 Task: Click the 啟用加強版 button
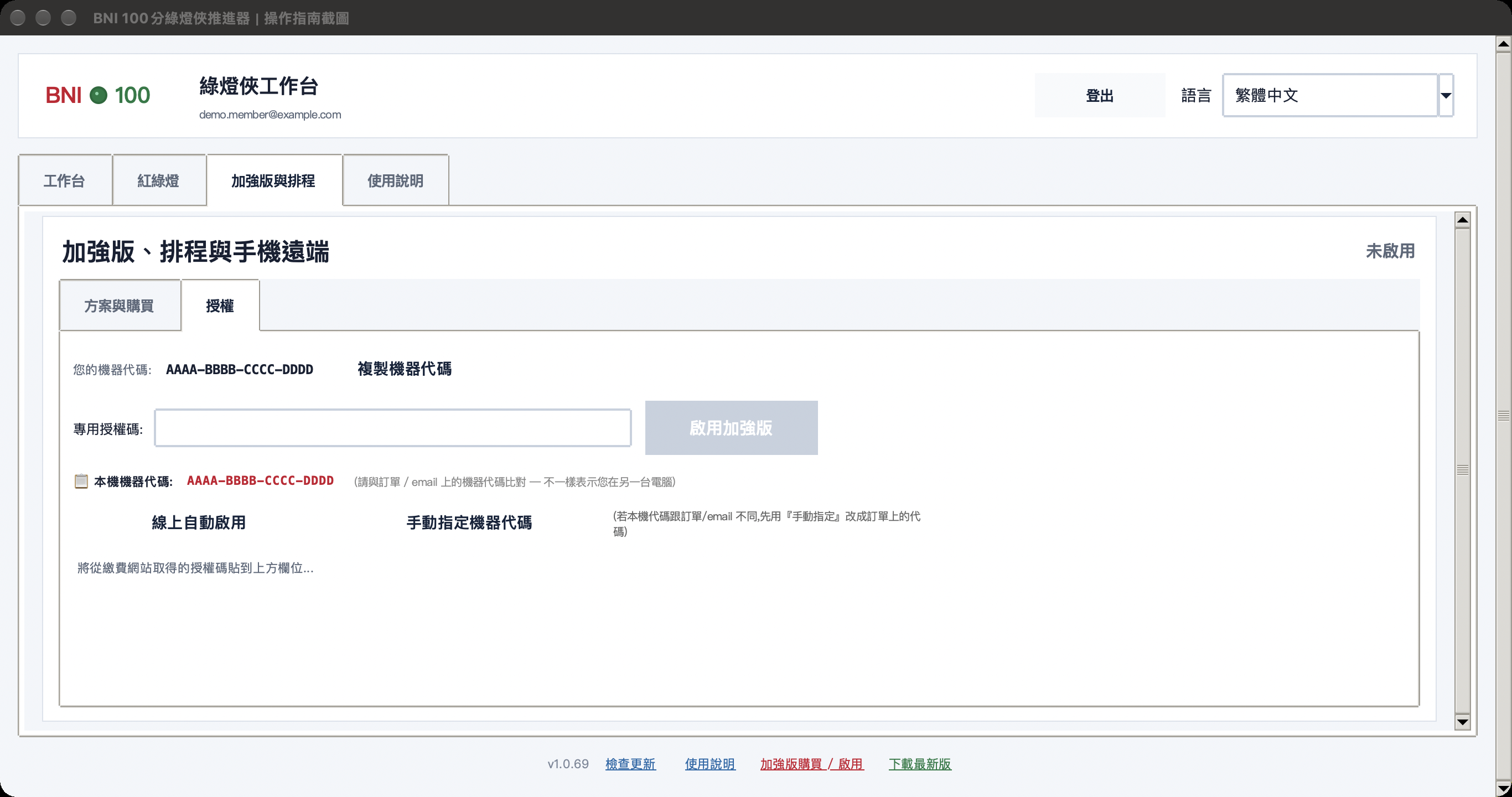coord(731,428)
